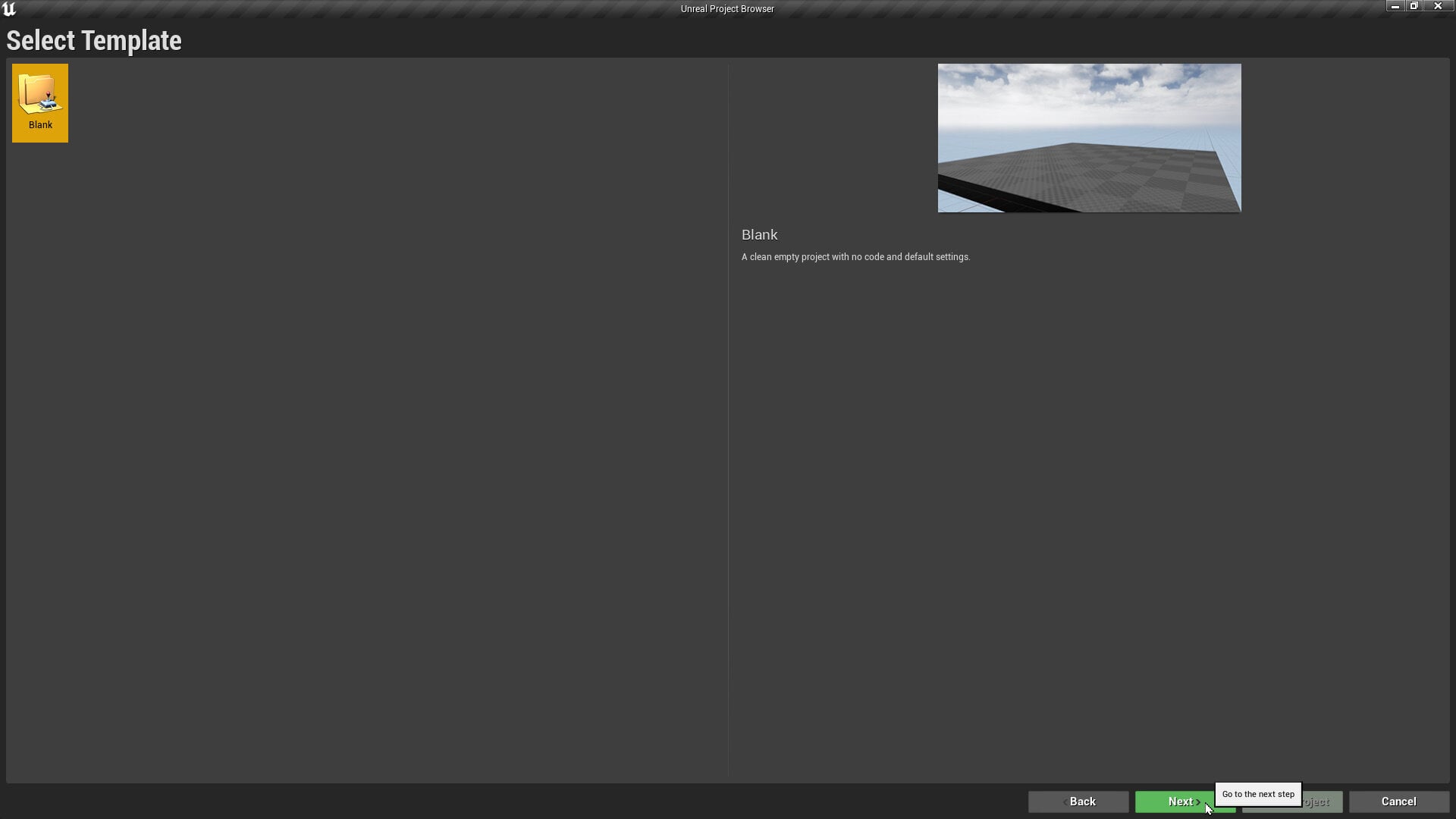Click the 'Blank' title in details pane
This screenshot has width=1456, height=819.
tap(759, 235)
